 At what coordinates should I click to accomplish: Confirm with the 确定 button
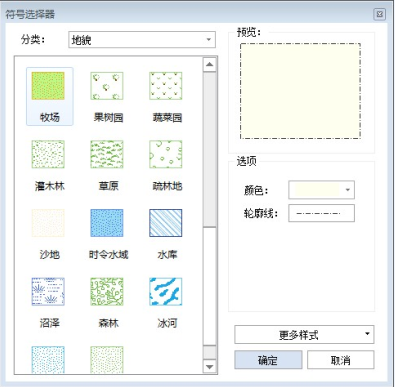(268, 360)
